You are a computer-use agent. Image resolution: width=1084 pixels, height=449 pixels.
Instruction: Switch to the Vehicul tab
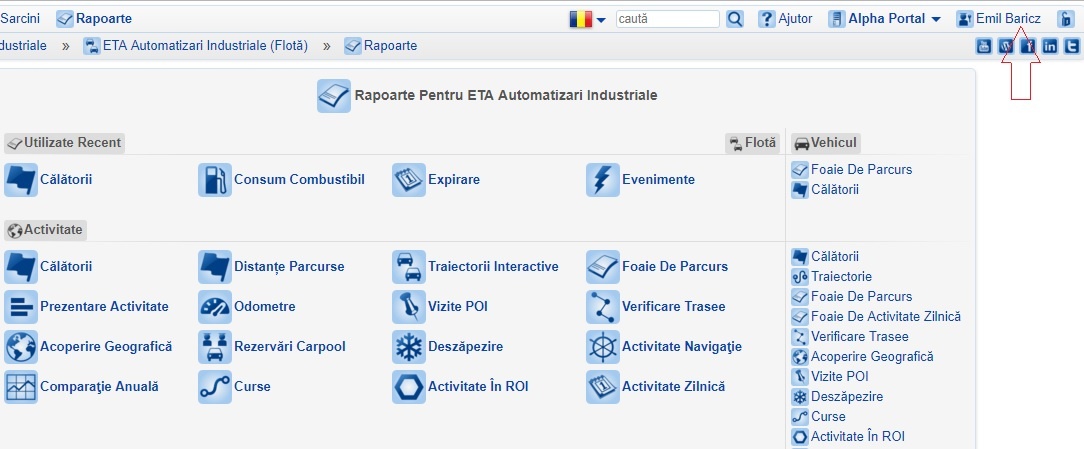coord(826,143)
